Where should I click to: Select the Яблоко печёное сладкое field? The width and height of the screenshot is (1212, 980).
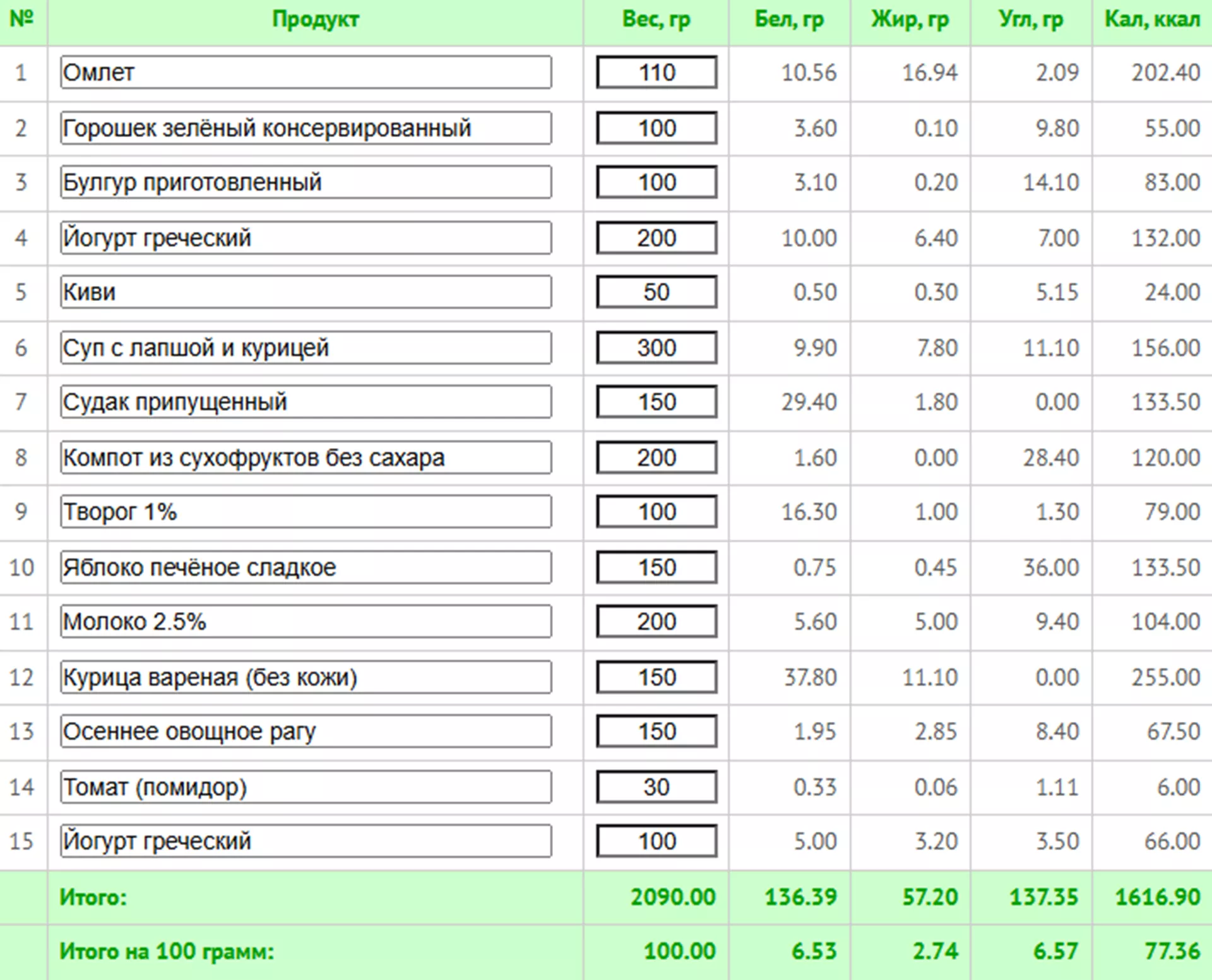[306, 567]
